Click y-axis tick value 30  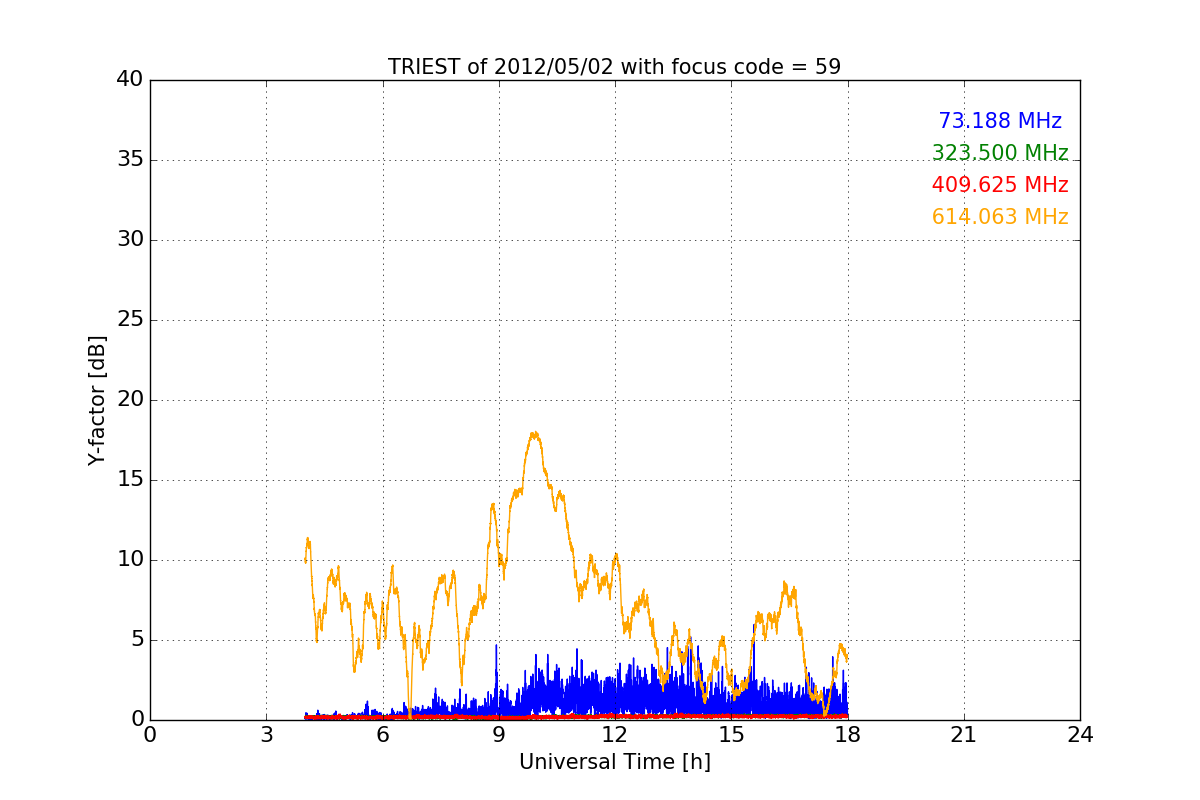pos(130,240)
